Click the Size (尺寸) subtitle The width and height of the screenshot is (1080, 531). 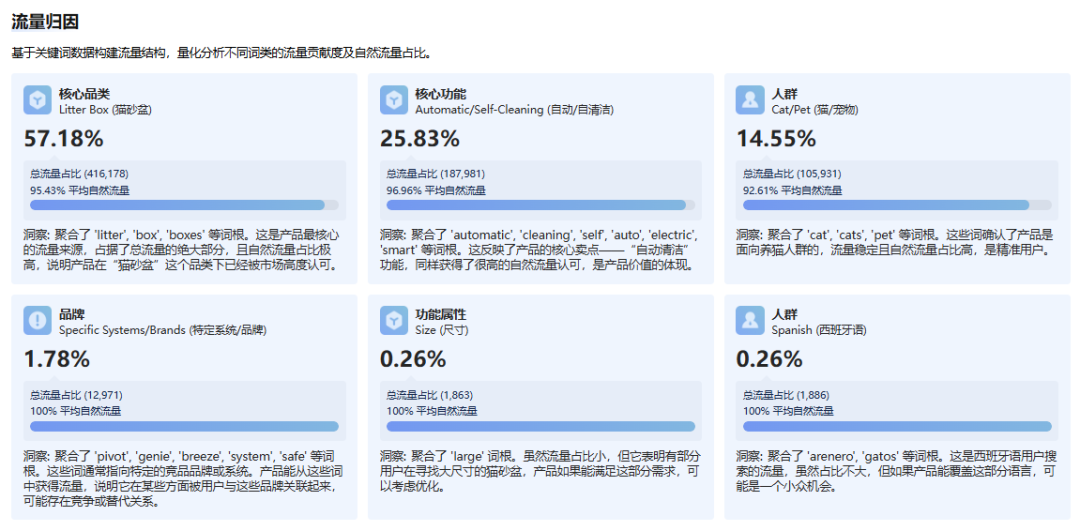442,331
